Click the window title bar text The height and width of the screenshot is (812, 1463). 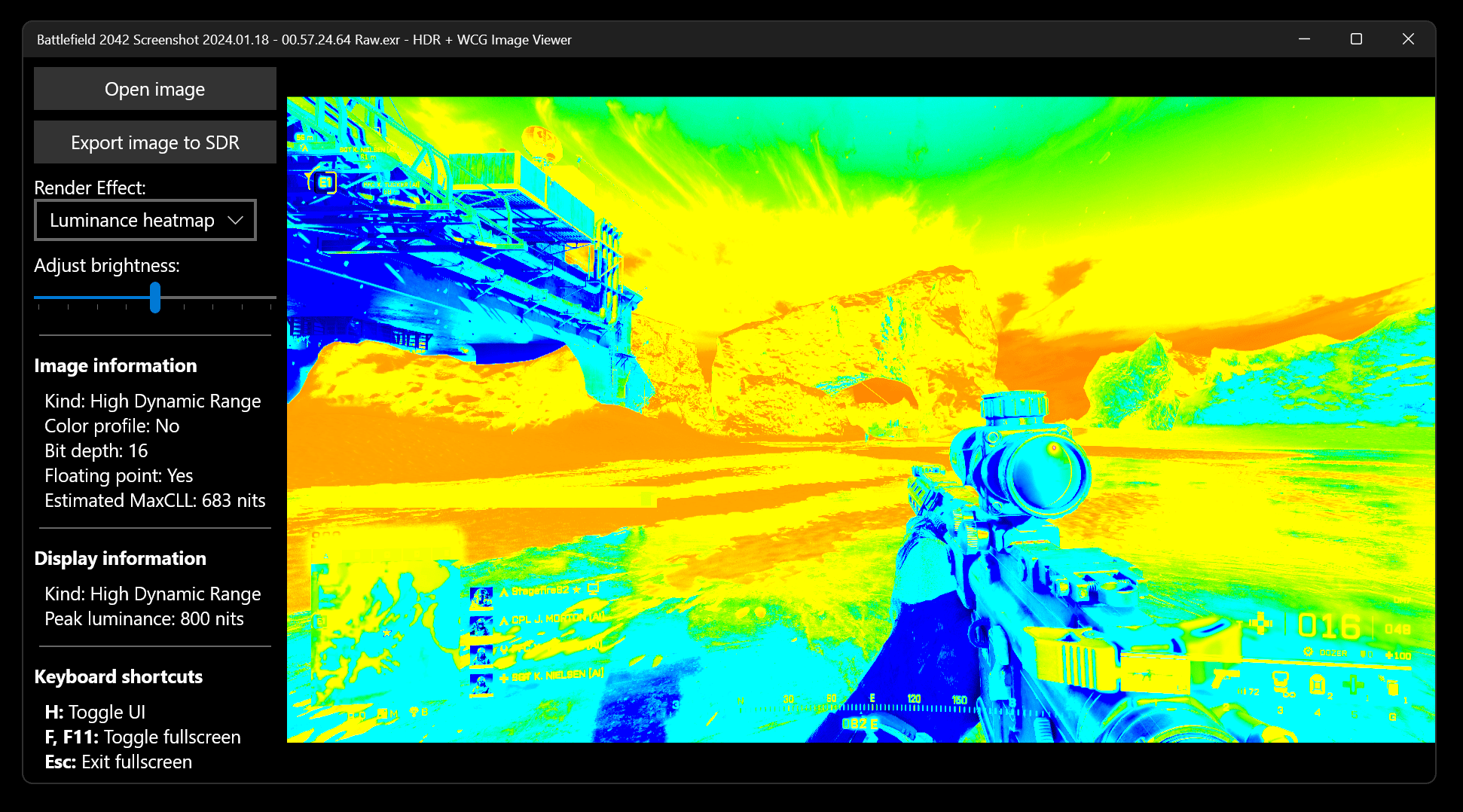[x=304, y=39]
